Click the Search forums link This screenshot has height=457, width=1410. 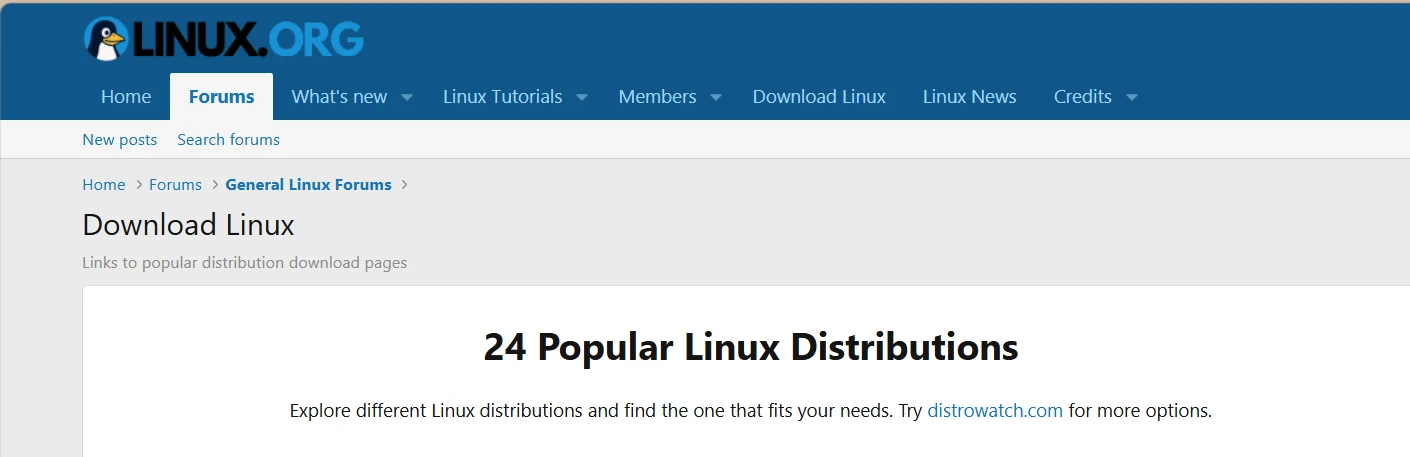click(228, 140)
